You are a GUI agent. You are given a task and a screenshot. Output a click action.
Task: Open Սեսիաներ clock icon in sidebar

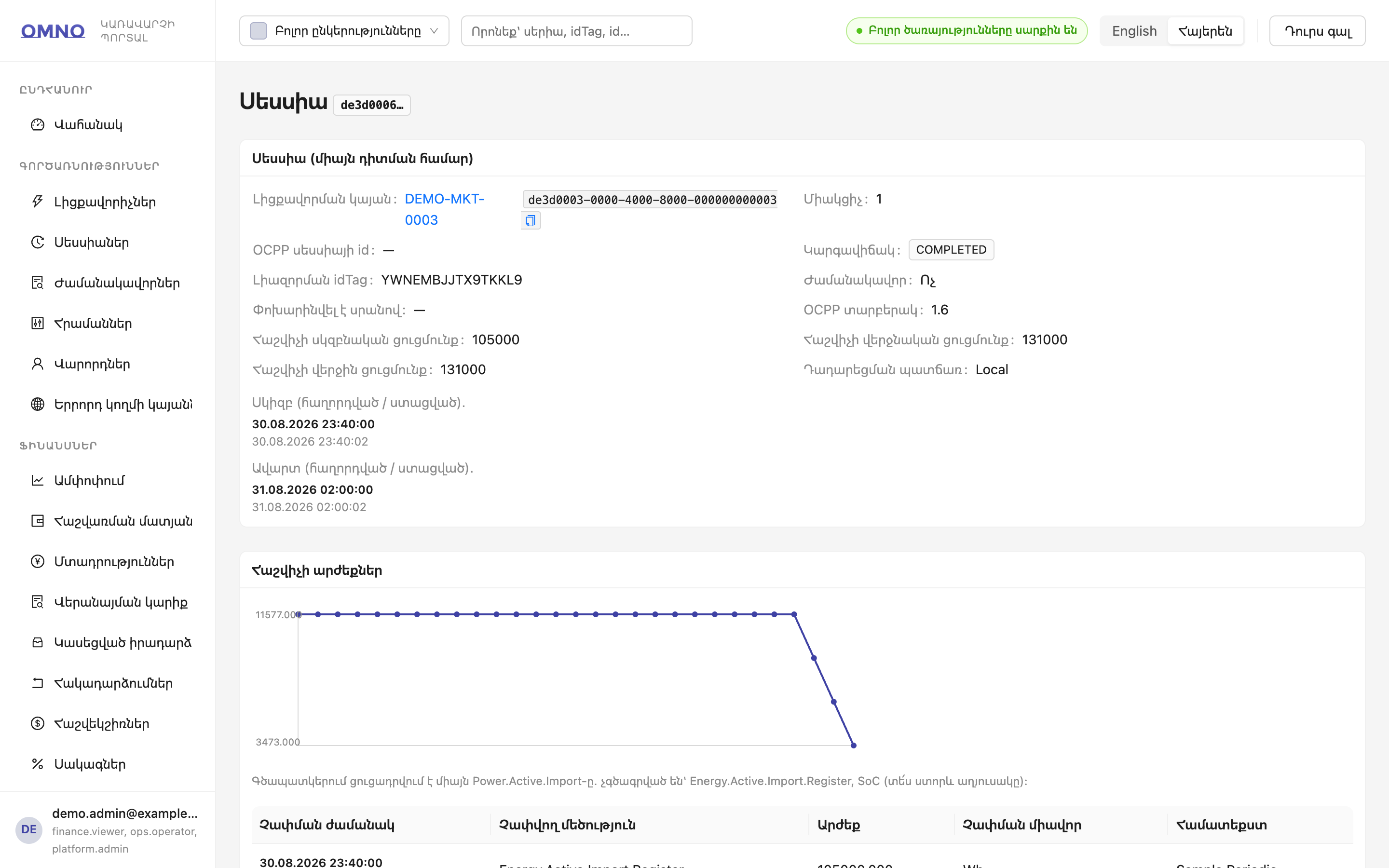pyautogui.click(x=37, y=242)
